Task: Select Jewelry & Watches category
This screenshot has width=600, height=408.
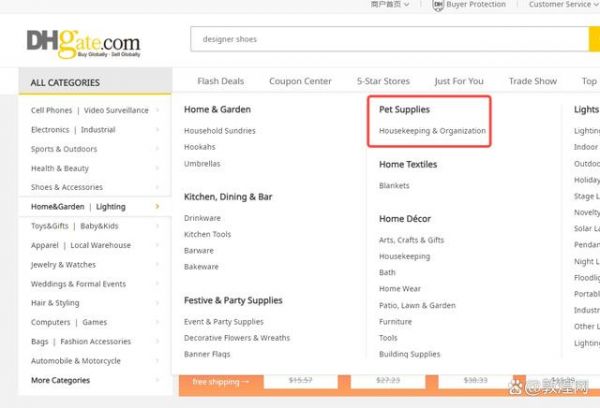Action: point(63,265)
